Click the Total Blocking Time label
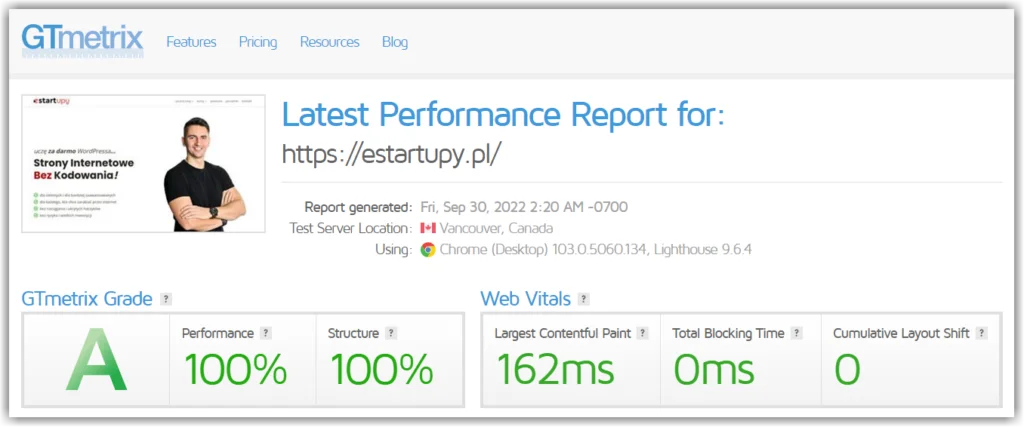 click(x=728, y=333)
